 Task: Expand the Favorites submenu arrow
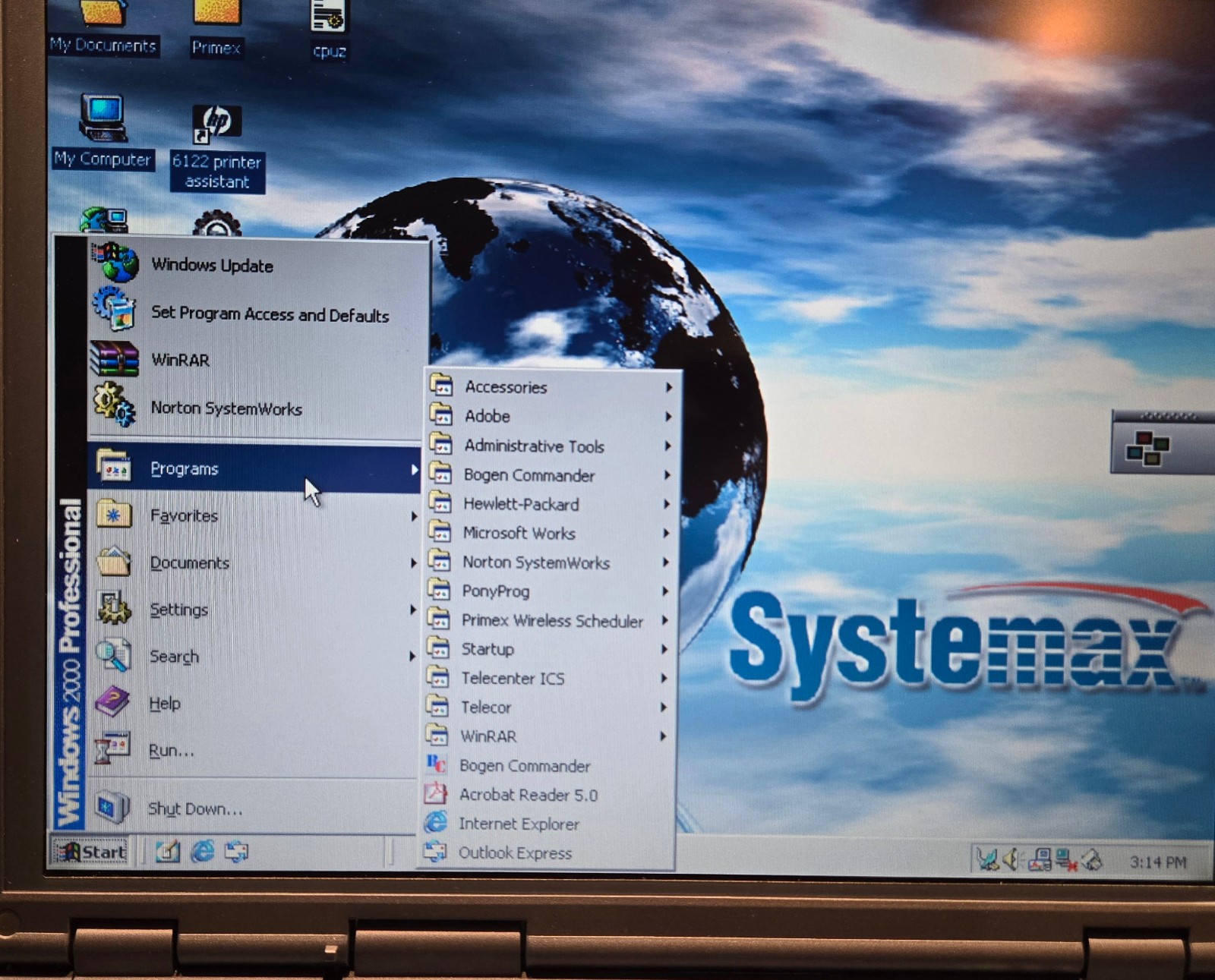click(414, 516)
